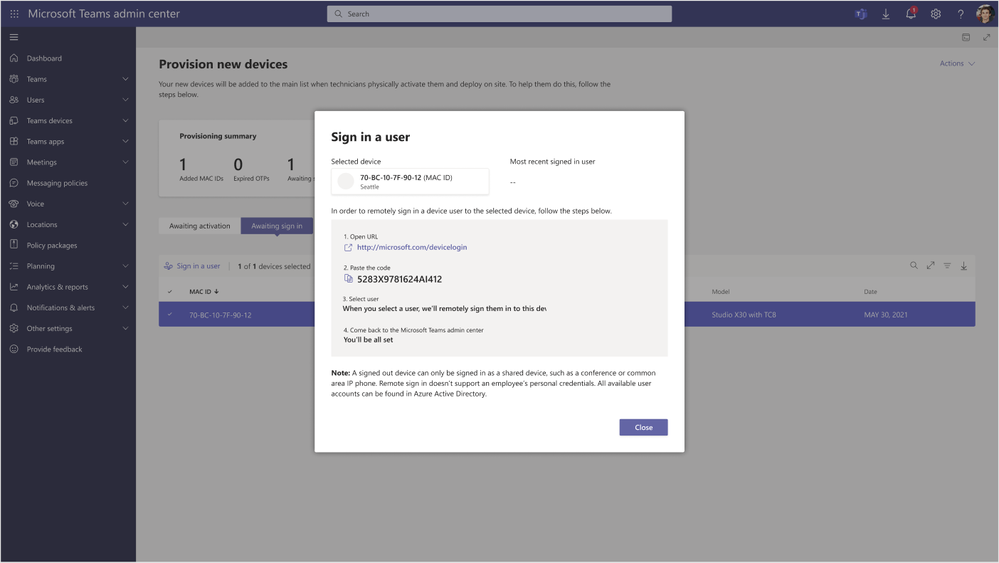Image resolution: width=999 pixels, height=563 pixels.
Task: Expand the Users menu chevron
Action: [126, 100]
